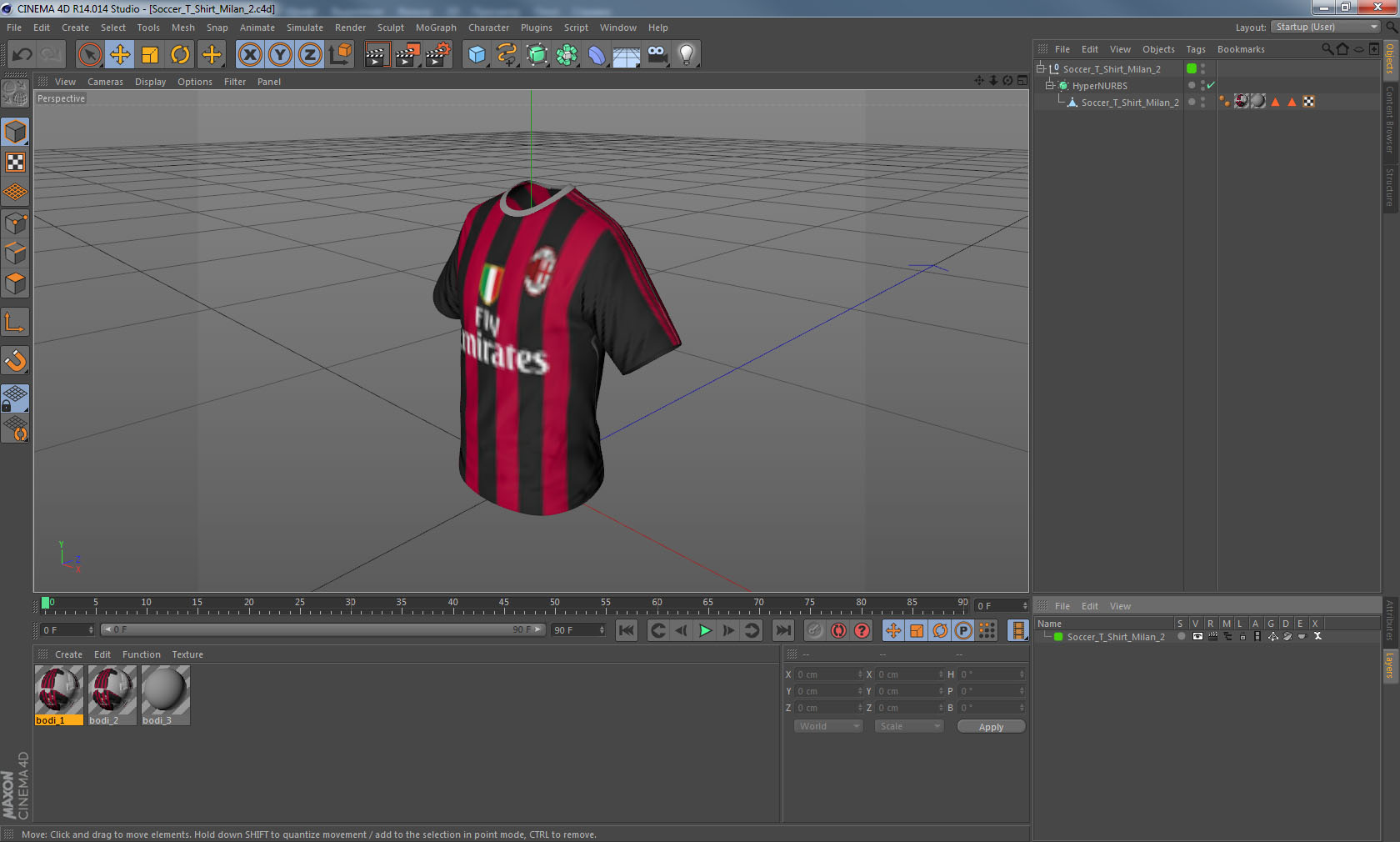Switch to Points mode

[15, 223]
